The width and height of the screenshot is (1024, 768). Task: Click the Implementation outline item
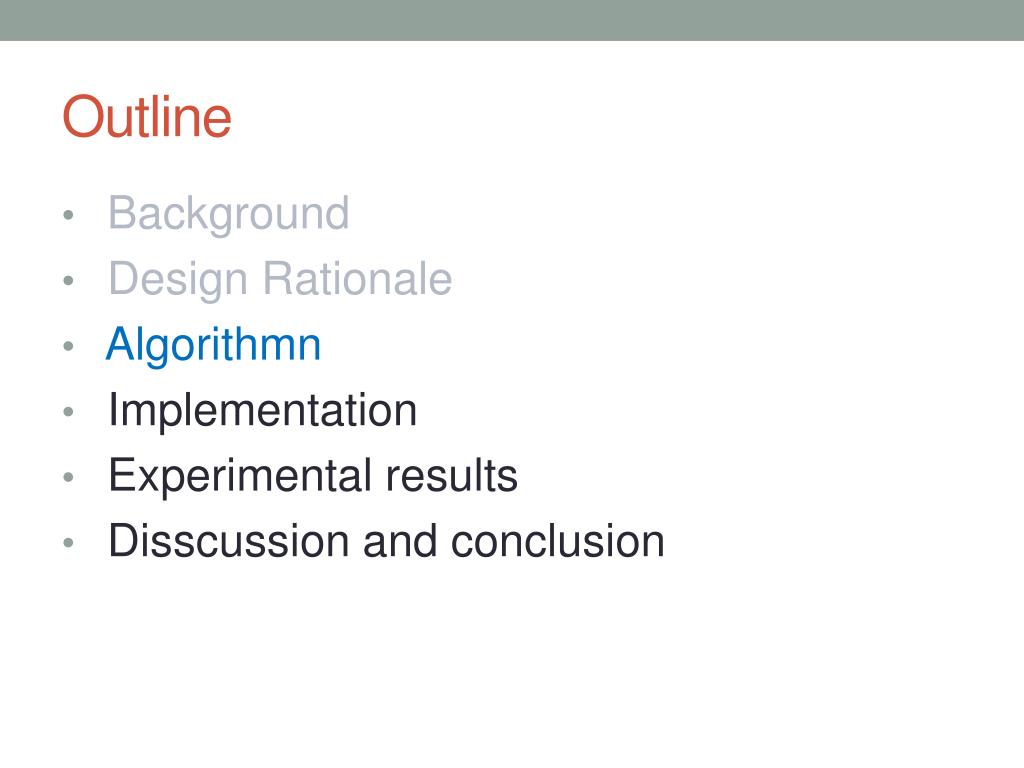[x=262, y=410]
